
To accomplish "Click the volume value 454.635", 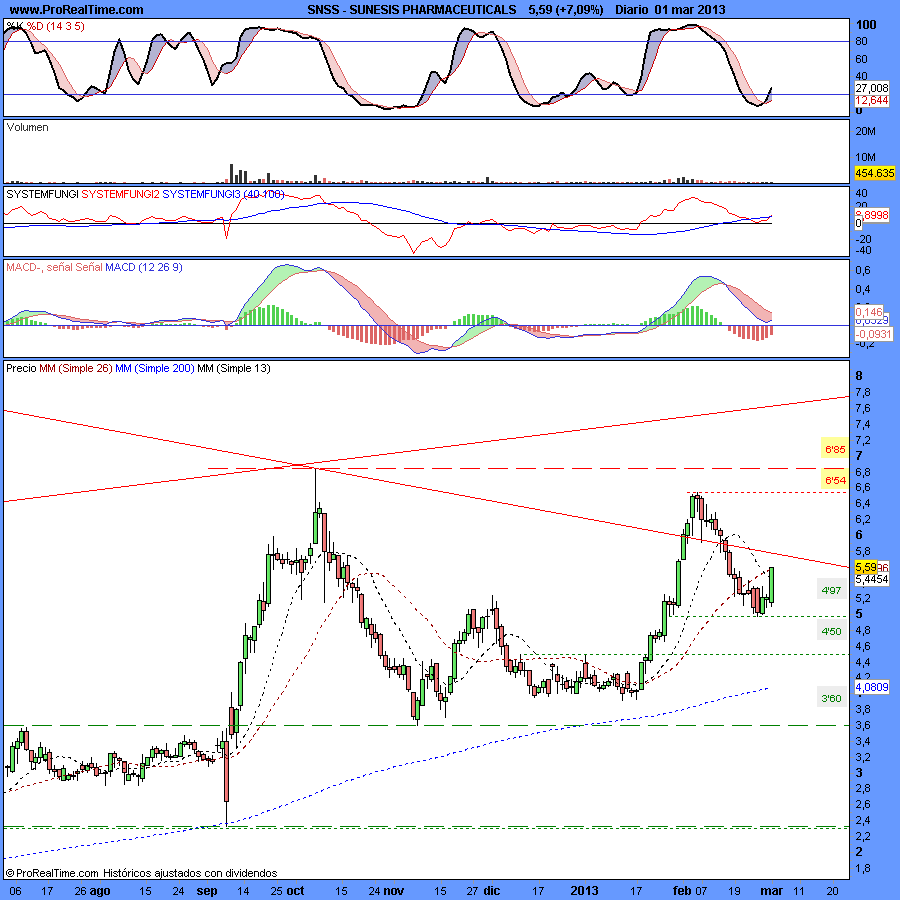I will click(x=875, y=173).
